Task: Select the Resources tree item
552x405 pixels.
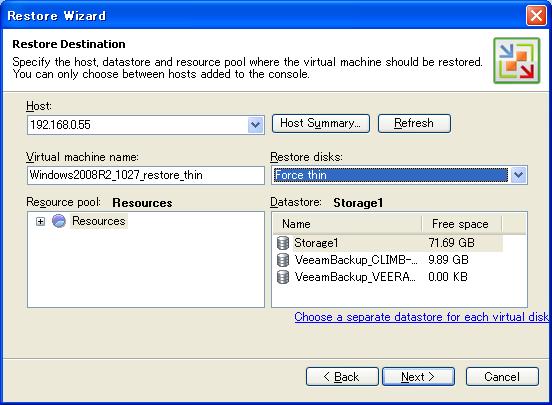Action: click(x=99, y=221)
